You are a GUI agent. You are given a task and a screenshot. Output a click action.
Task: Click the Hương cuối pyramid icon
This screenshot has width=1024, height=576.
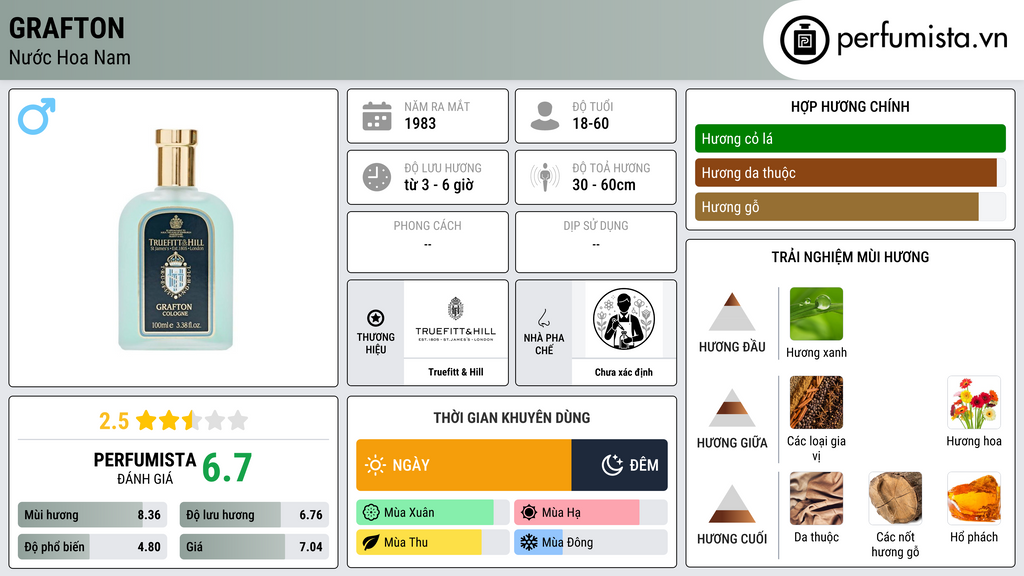[x=732, y=504]
